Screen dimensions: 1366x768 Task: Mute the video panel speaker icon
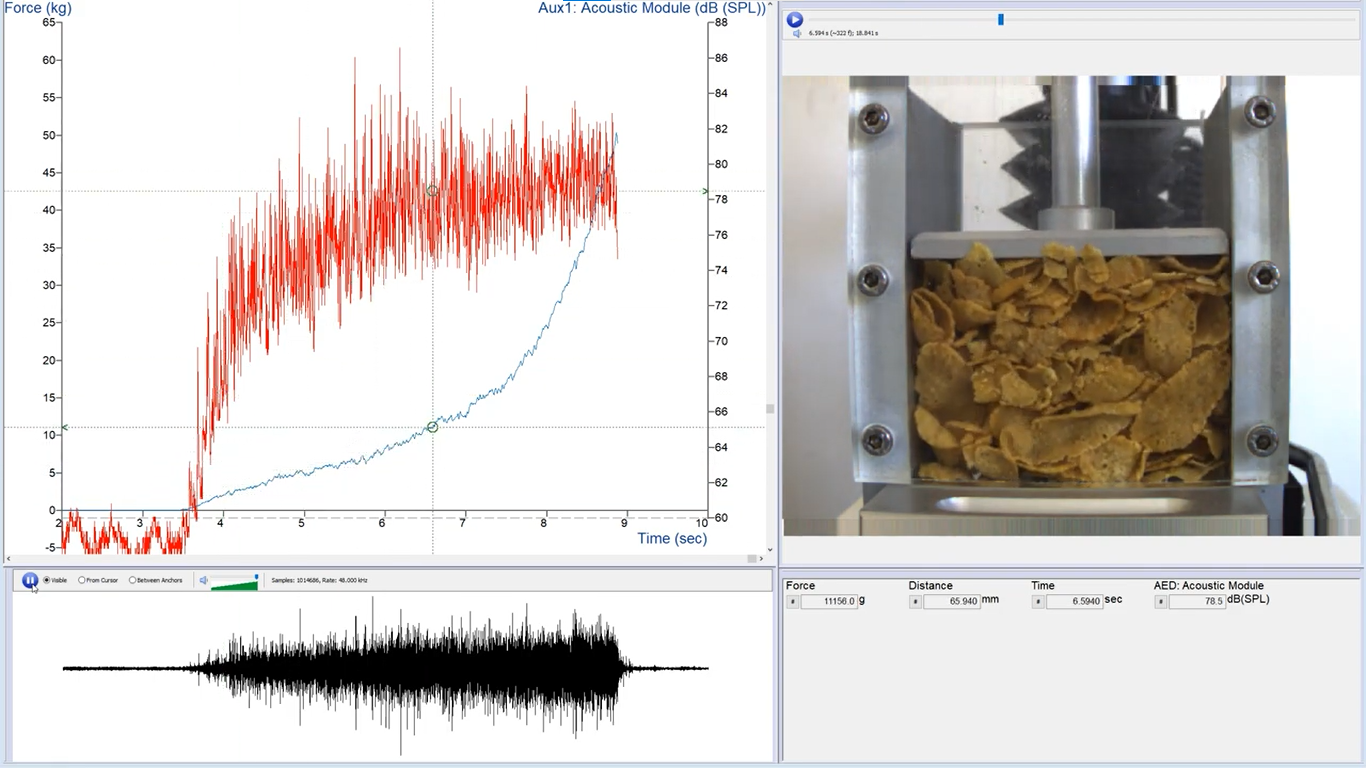(x=797, y=33)
